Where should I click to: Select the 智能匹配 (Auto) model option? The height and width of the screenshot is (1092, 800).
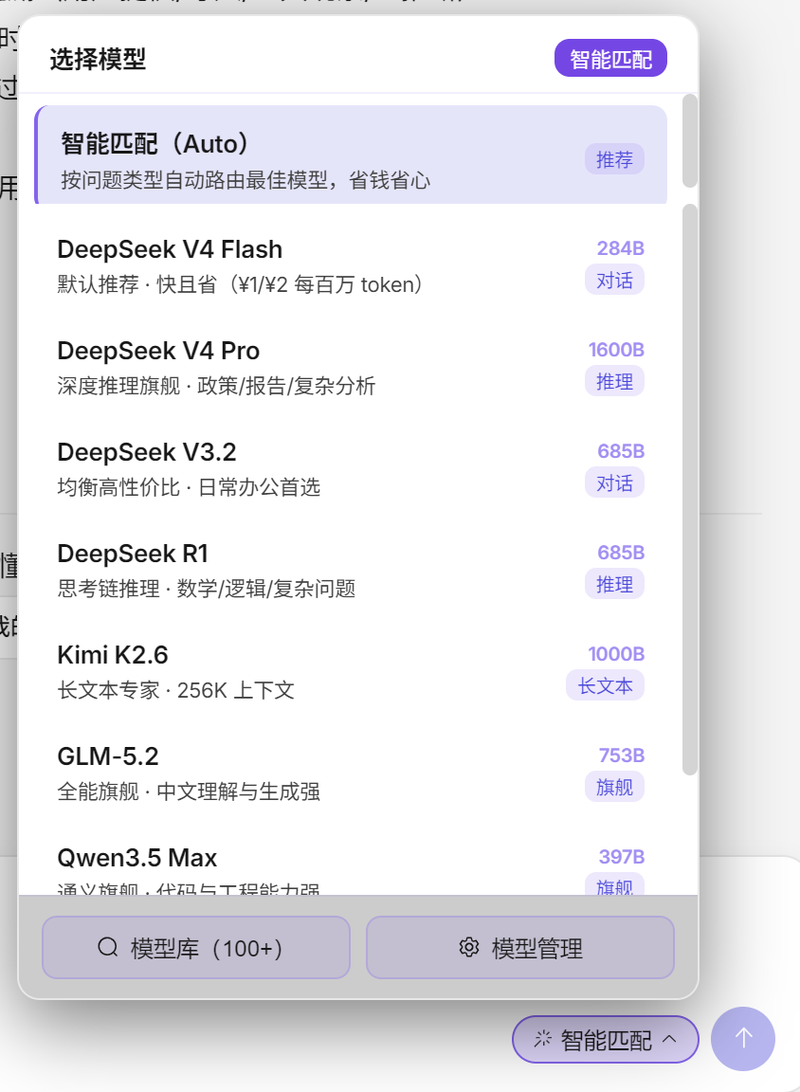click(351, 155)
